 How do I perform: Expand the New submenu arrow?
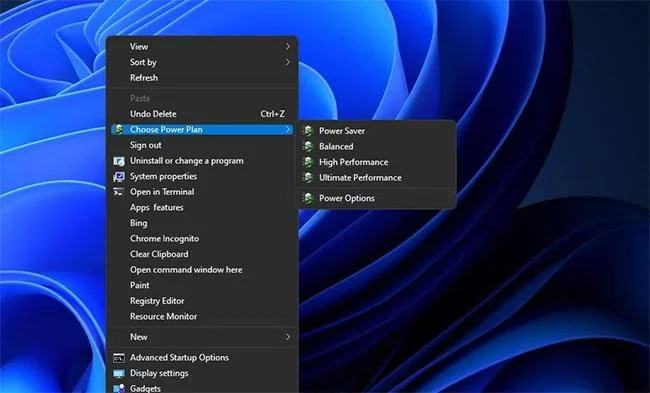point(288,337)
